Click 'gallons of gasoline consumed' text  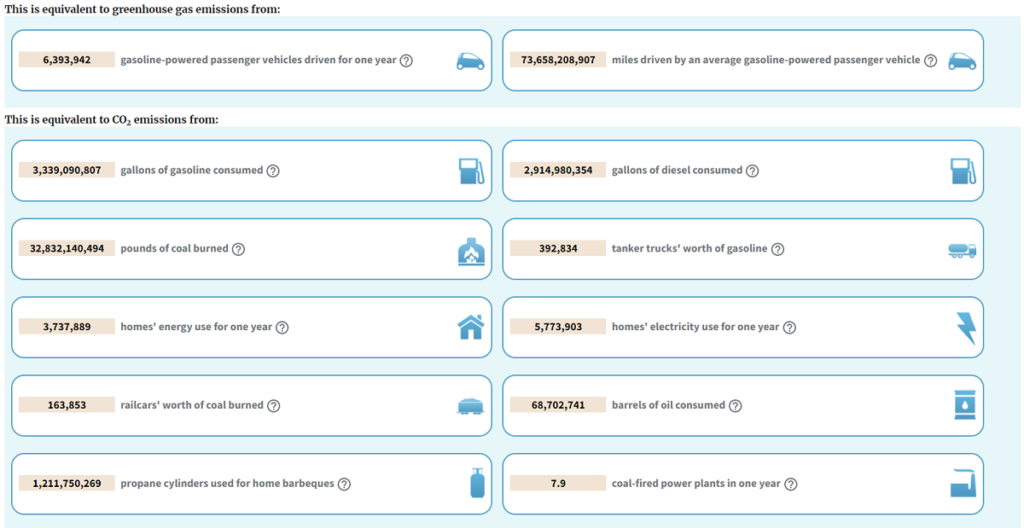192,170
